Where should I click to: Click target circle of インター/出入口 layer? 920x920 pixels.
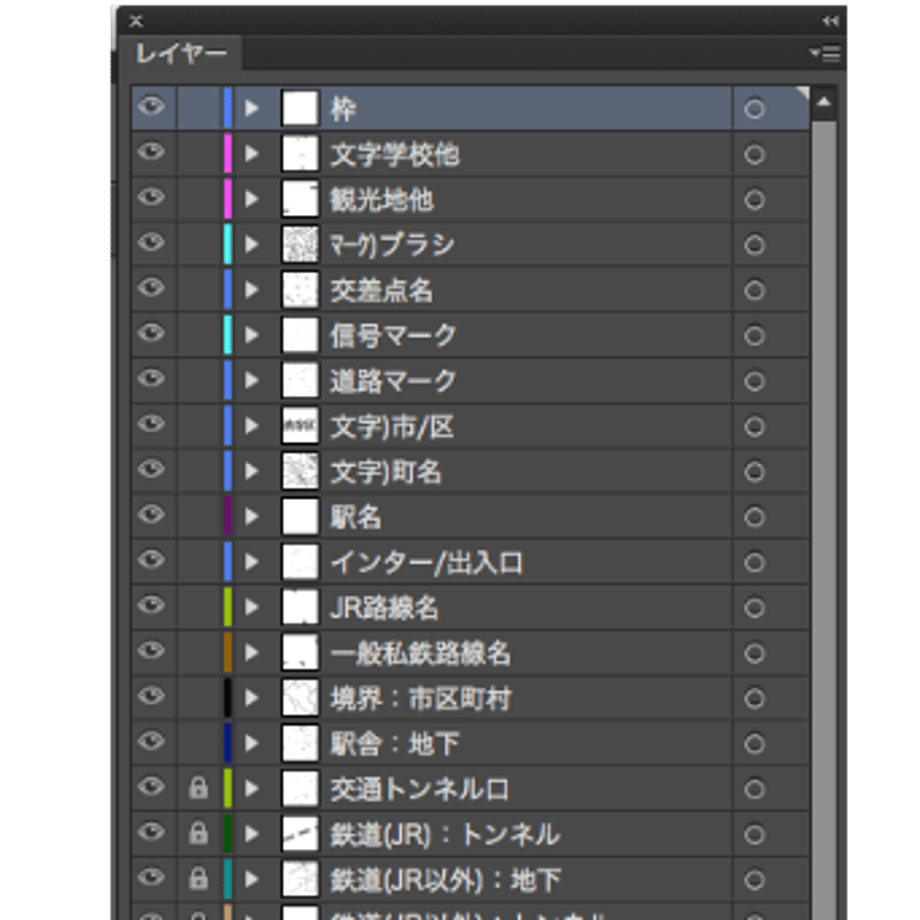(x=755, y=563)
